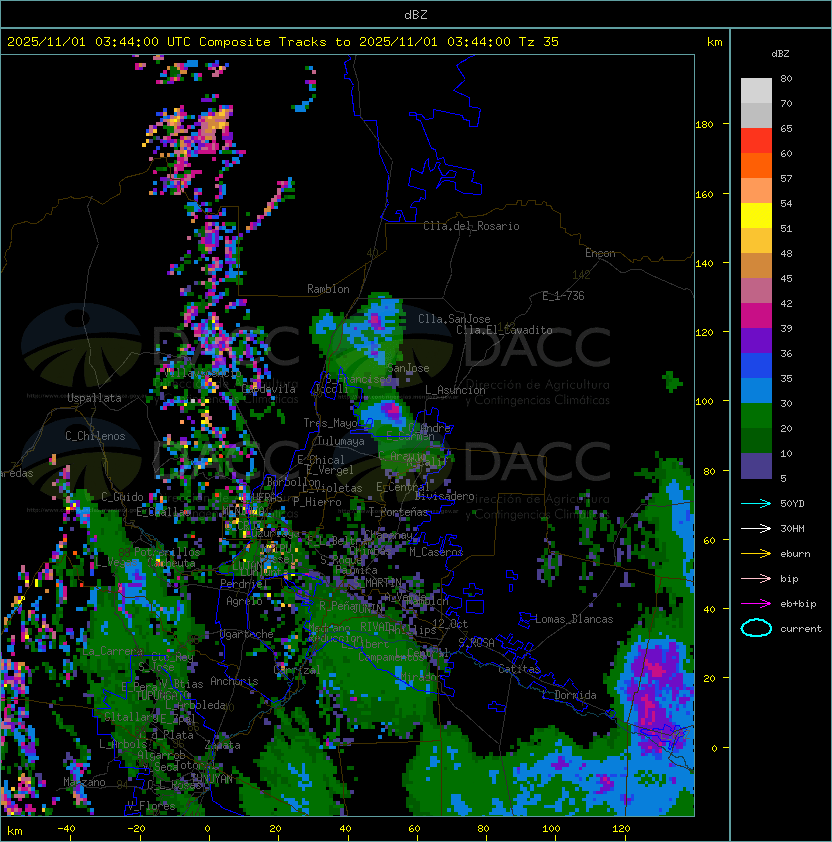
Task: Click the 'Clla.El_Cavadito' map label
Action: [504, 330]
